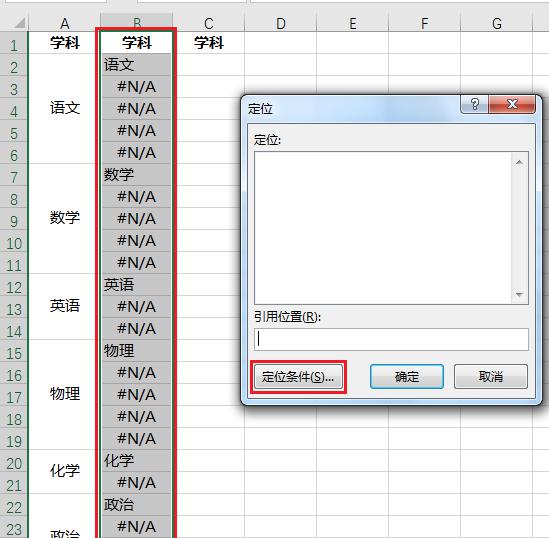Click #N/A cell in row 3

137,87
